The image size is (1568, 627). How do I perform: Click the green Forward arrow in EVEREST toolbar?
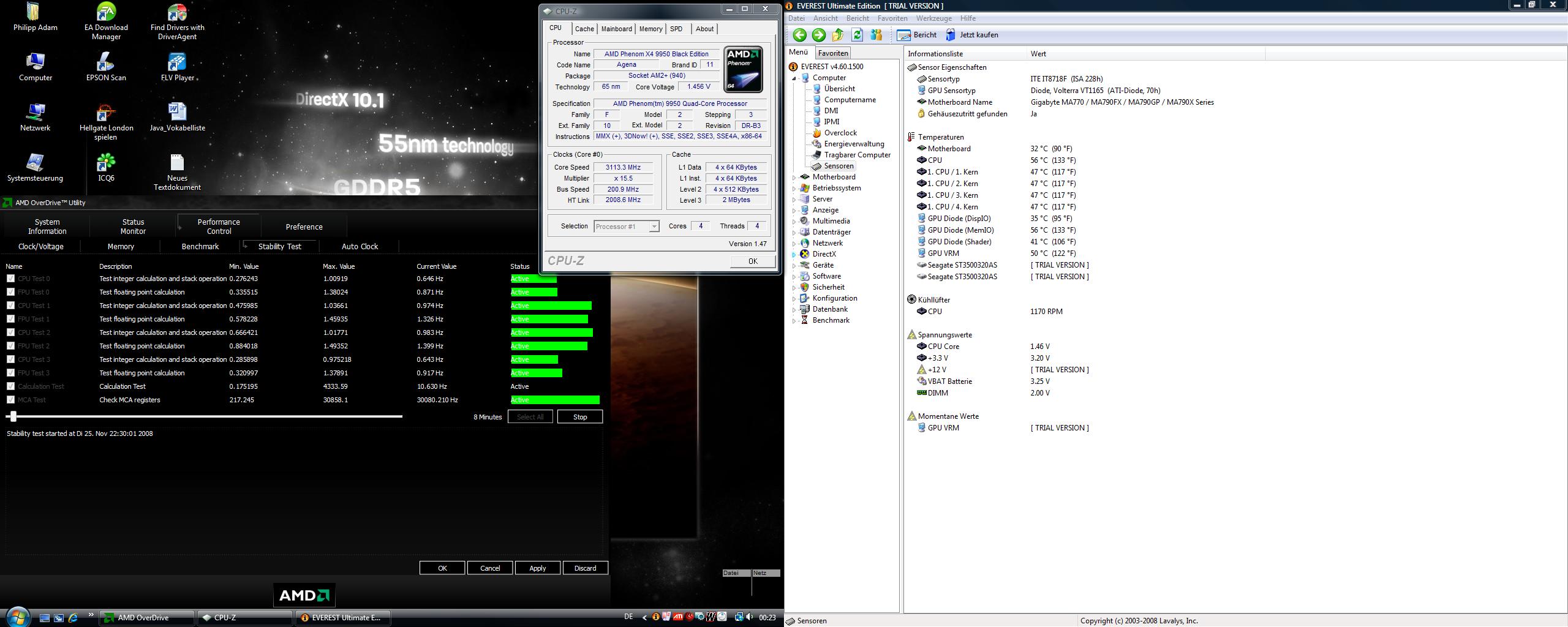819,35
